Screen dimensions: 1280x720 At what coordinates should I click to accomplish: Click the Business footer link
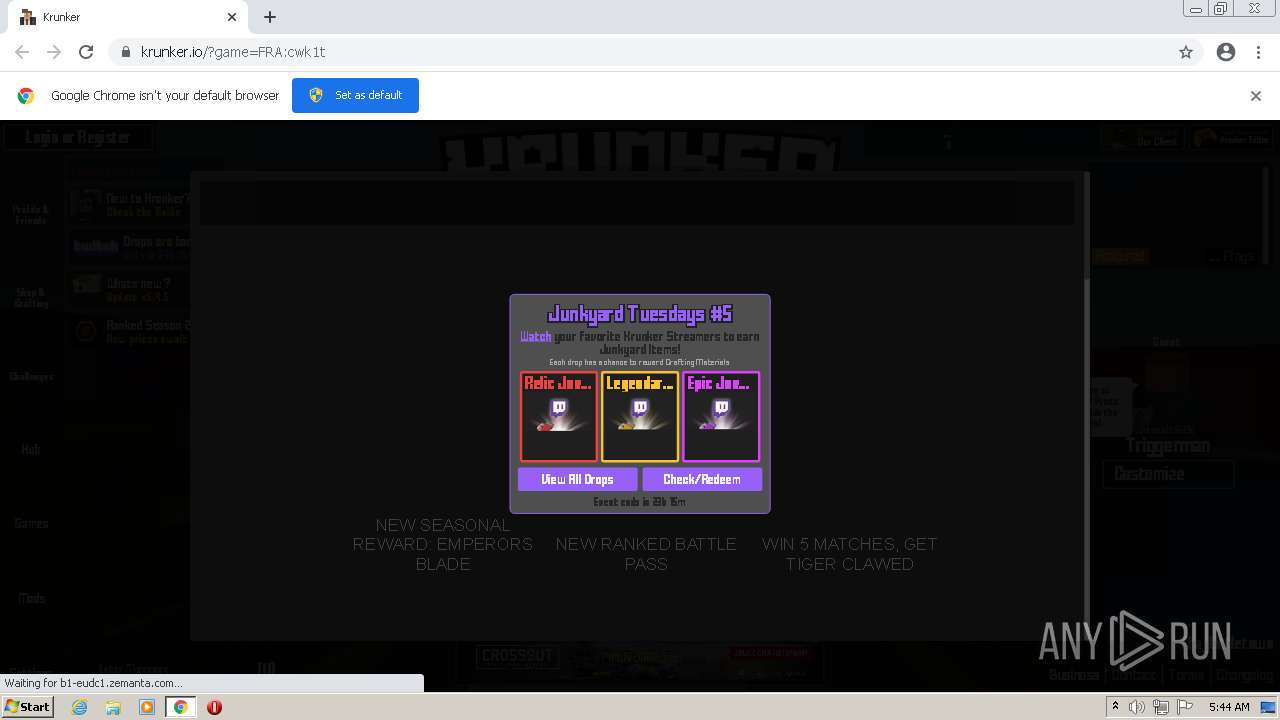[1074, 675]
